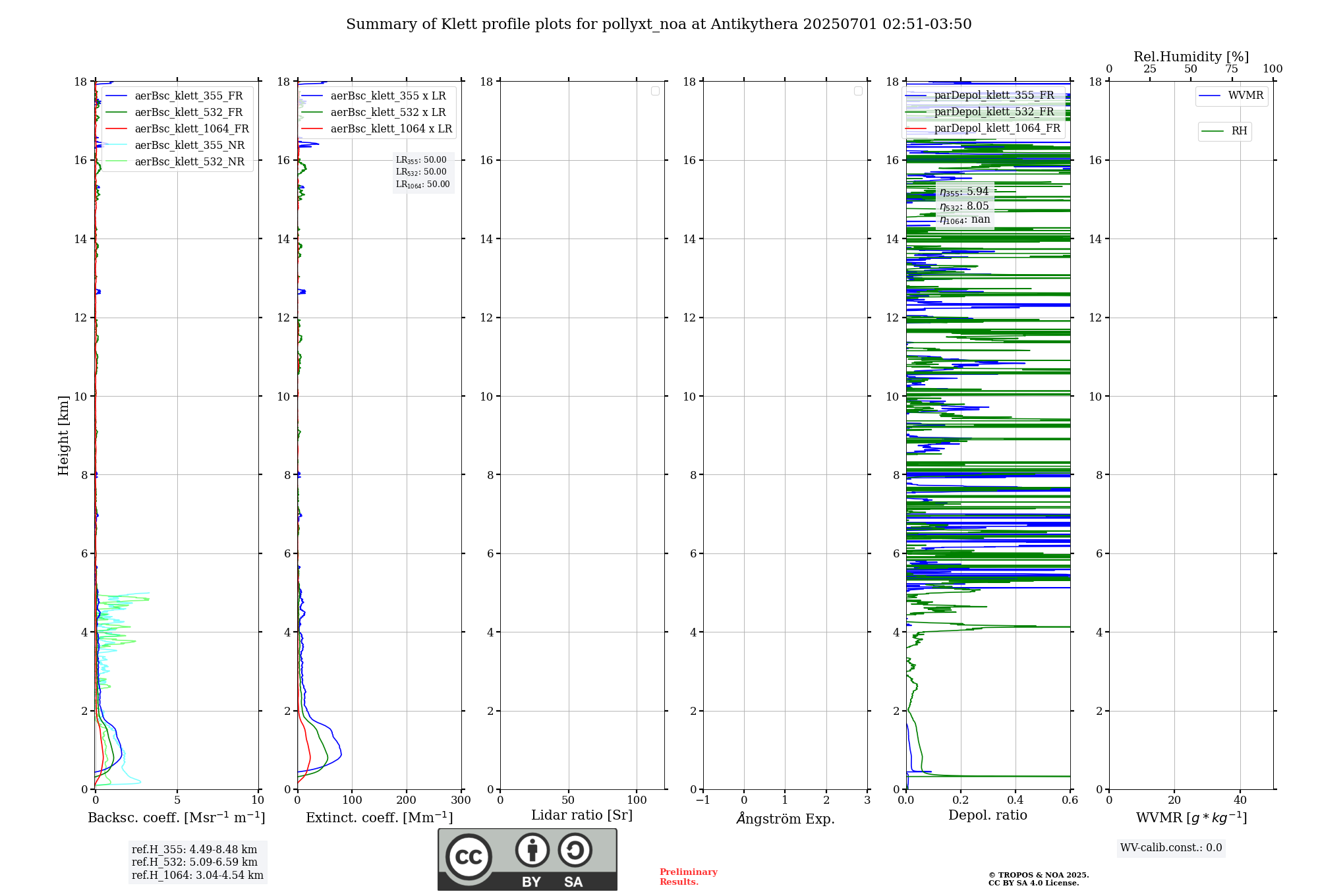The image size is (1318, 896).
Task: Click the 'Lidar ratio [Sr]' axis label
Action: [x=582, y=816]
